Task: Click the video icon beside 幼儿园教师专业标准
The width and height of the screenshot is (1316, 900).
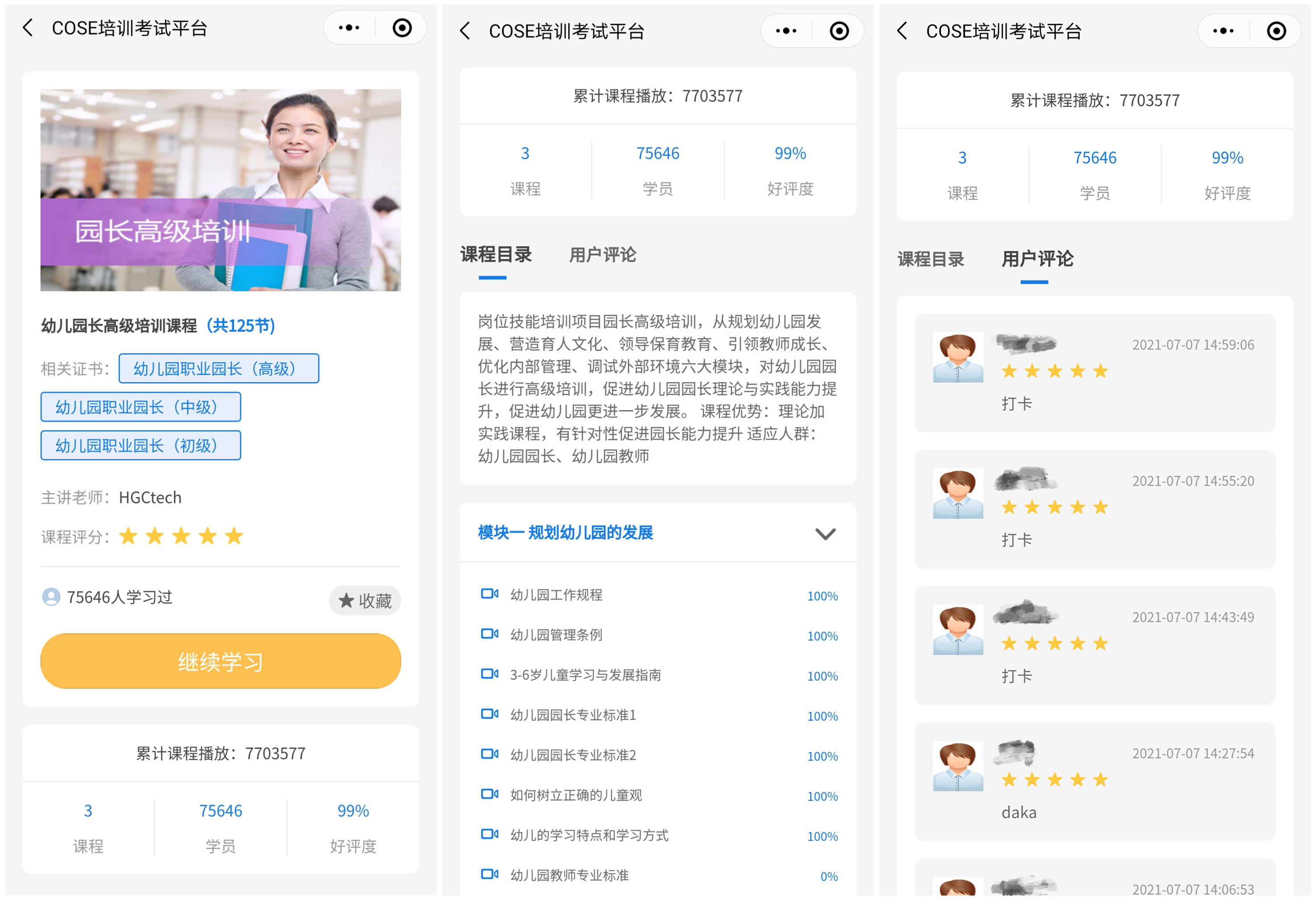Action: coord(489,875)
